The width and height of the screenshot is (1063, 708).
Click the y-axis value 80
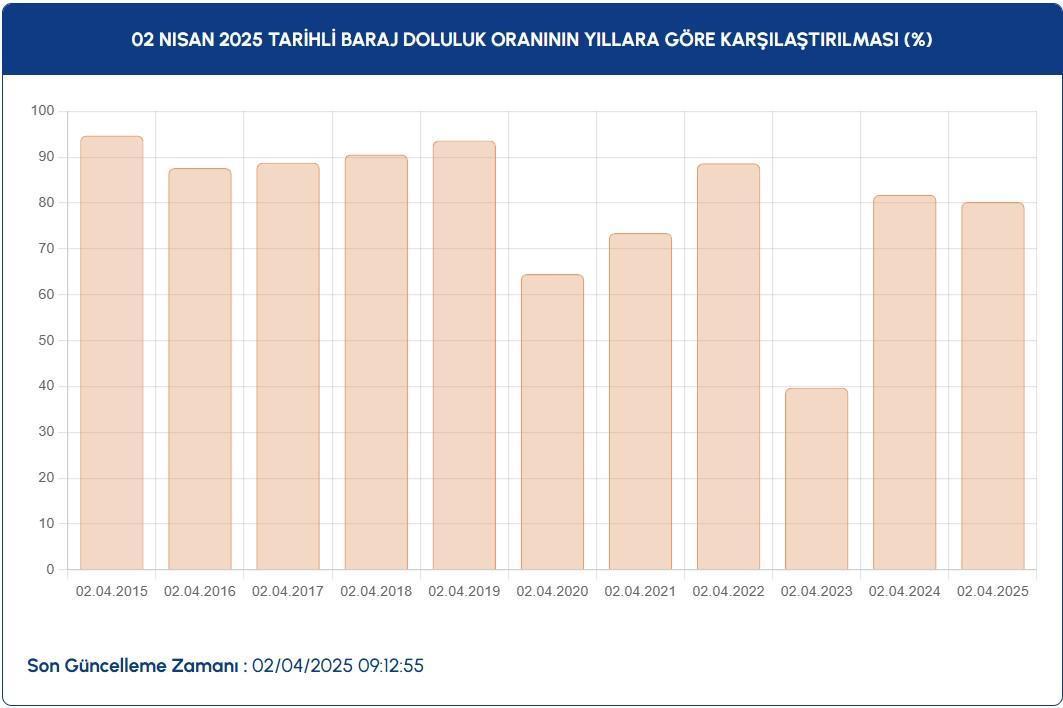tap(47, 203)
